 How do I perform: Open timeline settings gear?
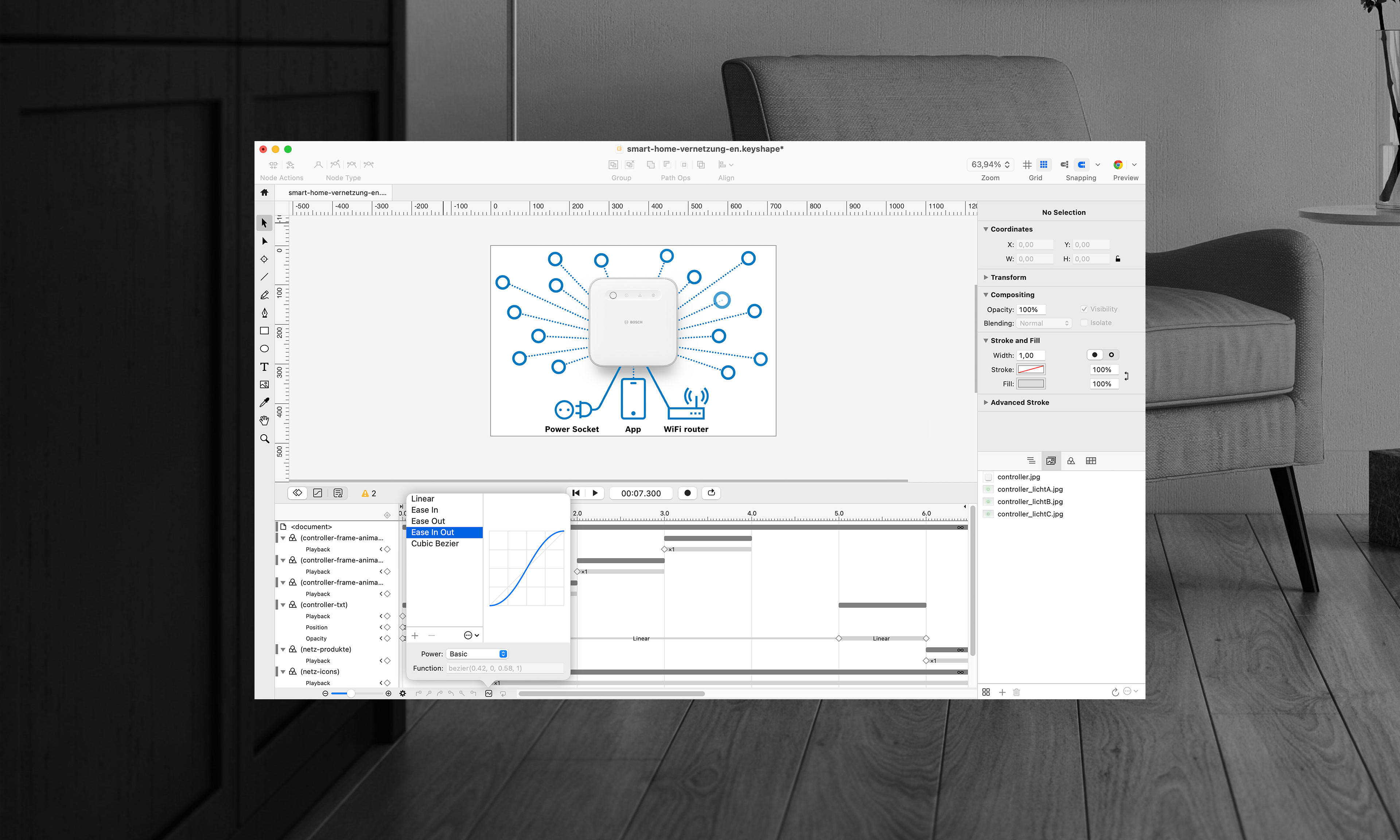click(x=403, y=693)
